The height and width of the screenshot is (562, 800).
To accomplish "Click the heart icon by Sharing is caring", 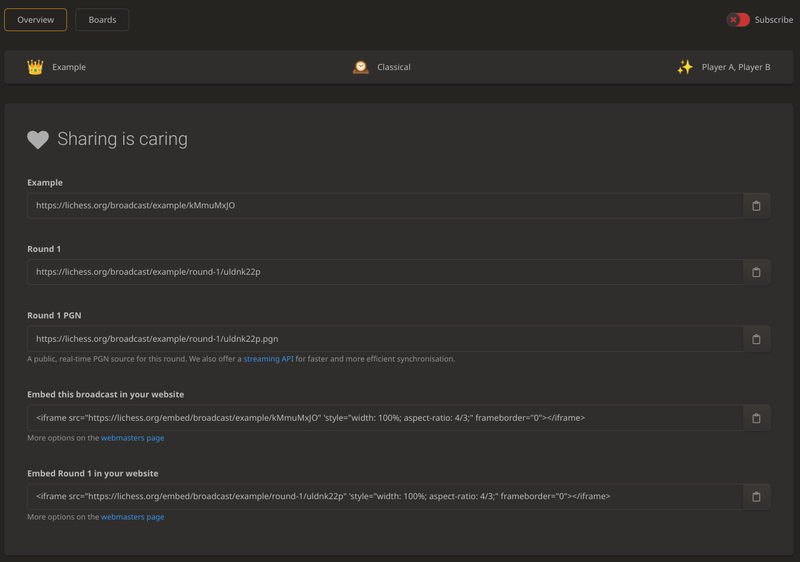I will [38, 140].
